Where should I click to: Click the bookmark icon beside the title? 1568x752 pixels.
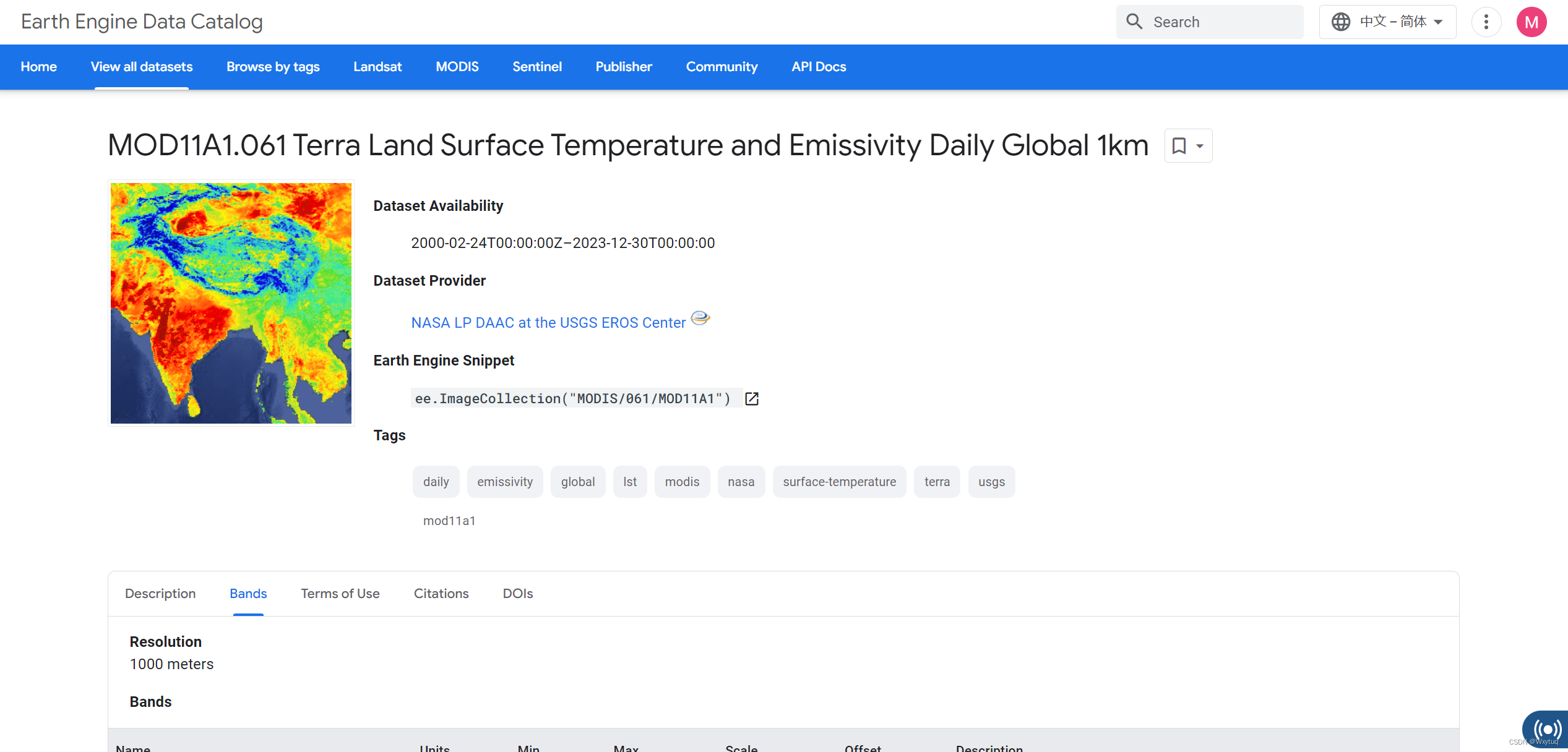coord(1179,146)
